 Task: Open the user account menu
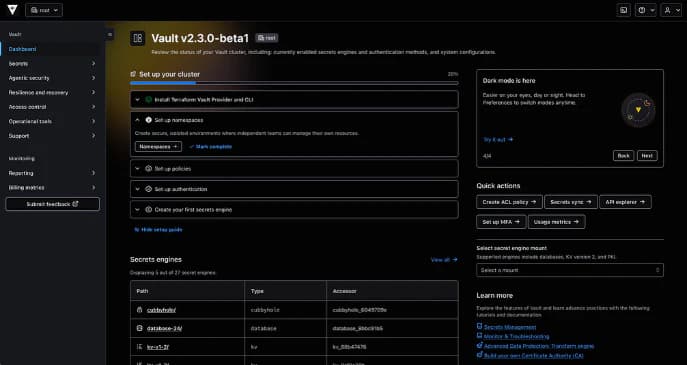point(671,10)
